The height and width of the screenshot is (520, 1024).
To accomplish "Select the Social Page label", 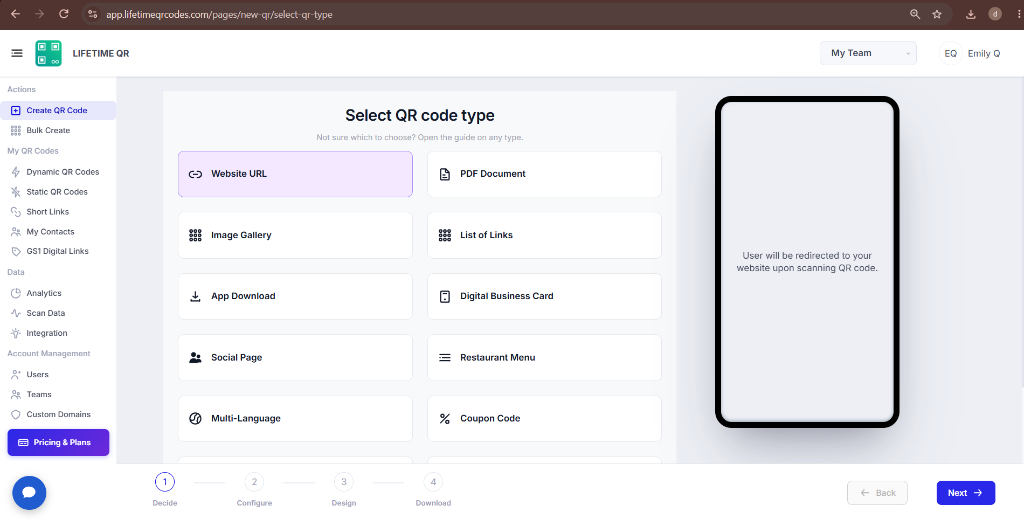I will (236, 358).
